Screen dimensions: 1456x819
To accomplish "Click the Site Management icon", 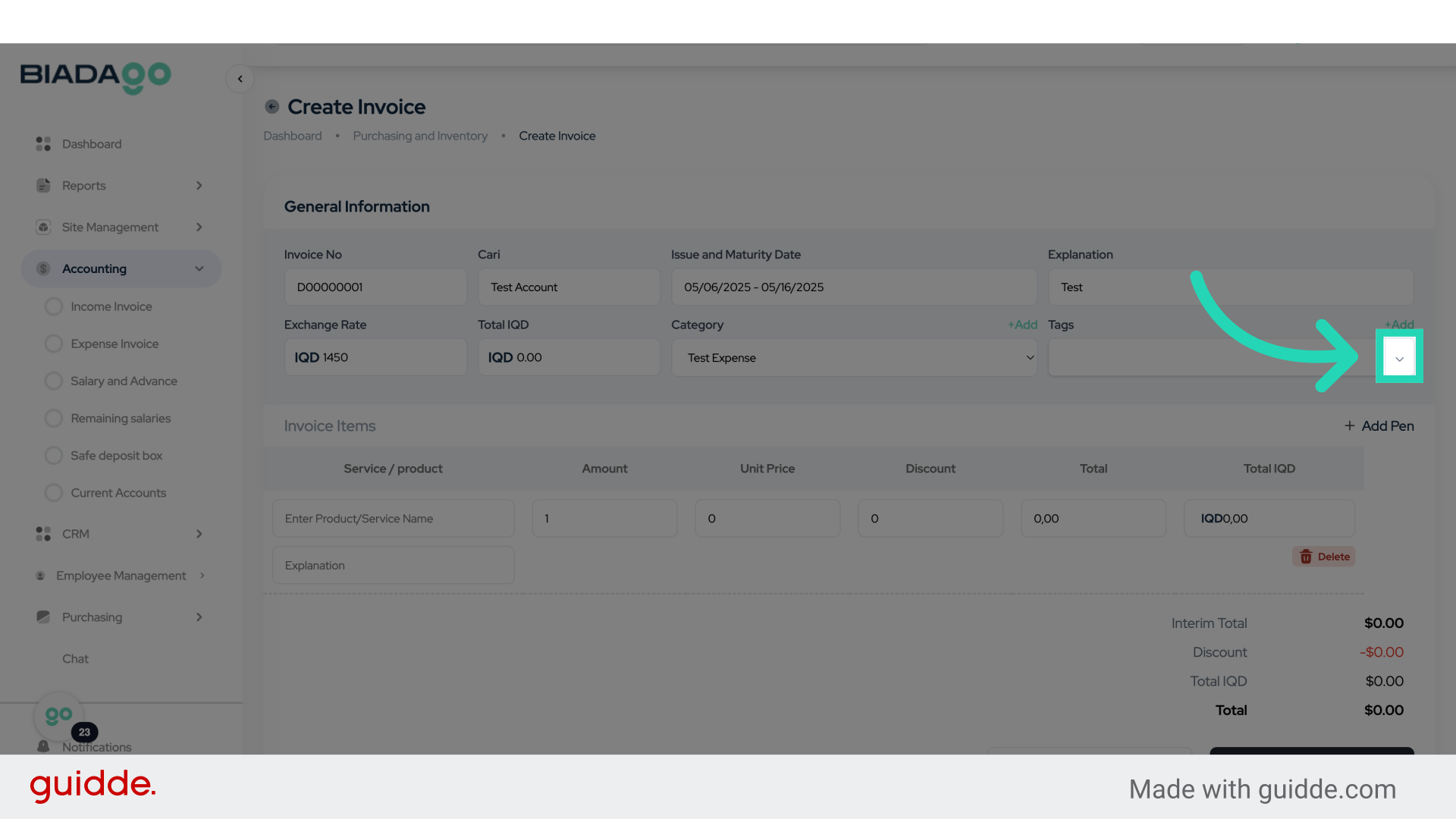I will click(x=43, y=227).
